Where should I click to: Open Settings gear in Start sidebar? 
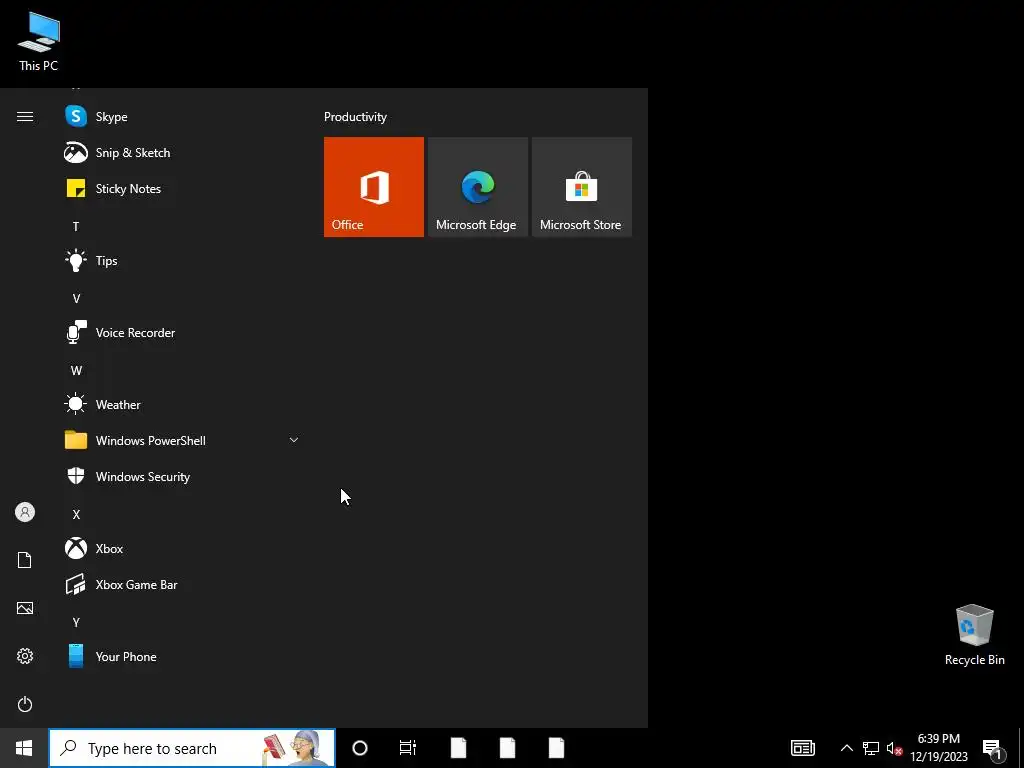click(x=25, y=656)
